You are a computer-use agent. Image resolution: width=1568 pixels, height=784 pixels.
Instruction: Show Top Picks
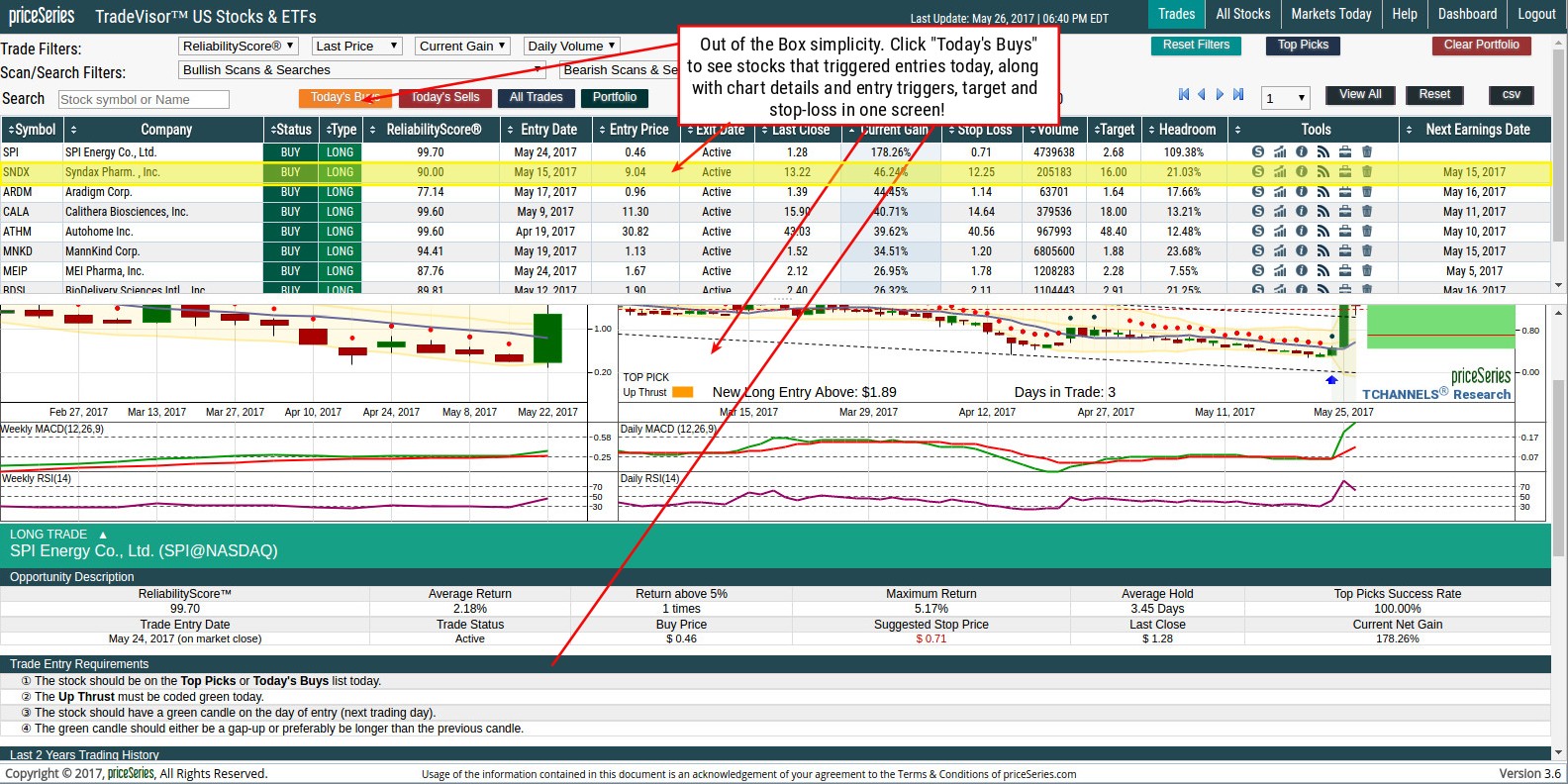pos(1303,45)
